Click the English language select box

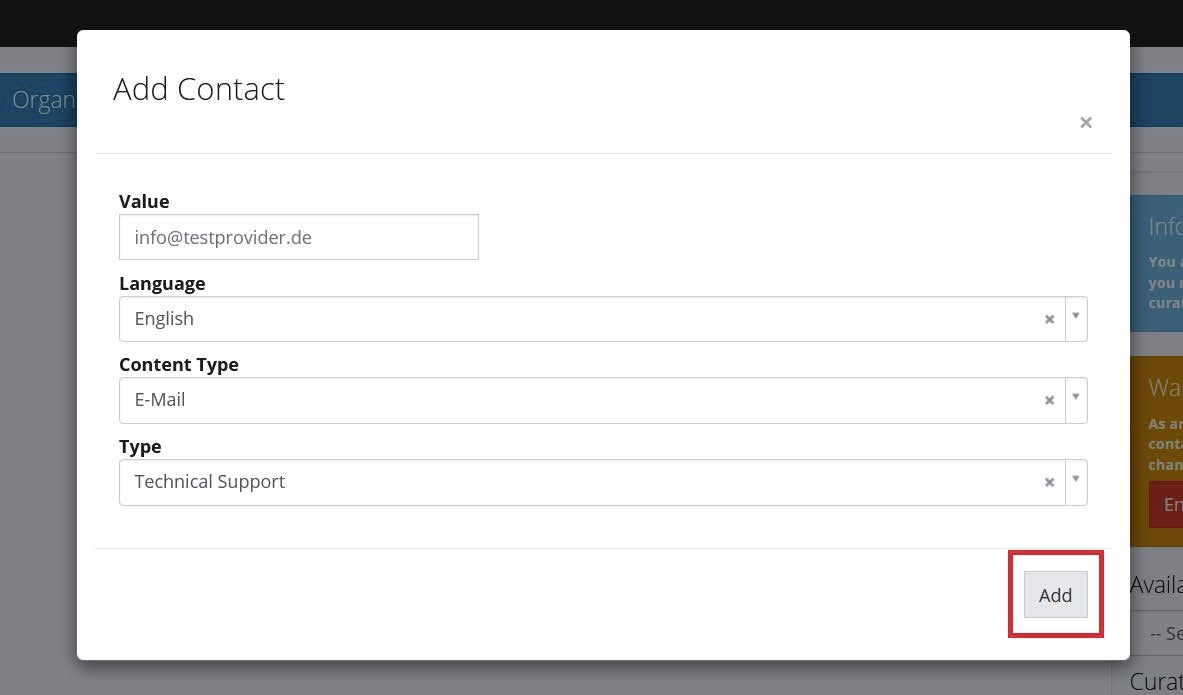pos(580,319)
